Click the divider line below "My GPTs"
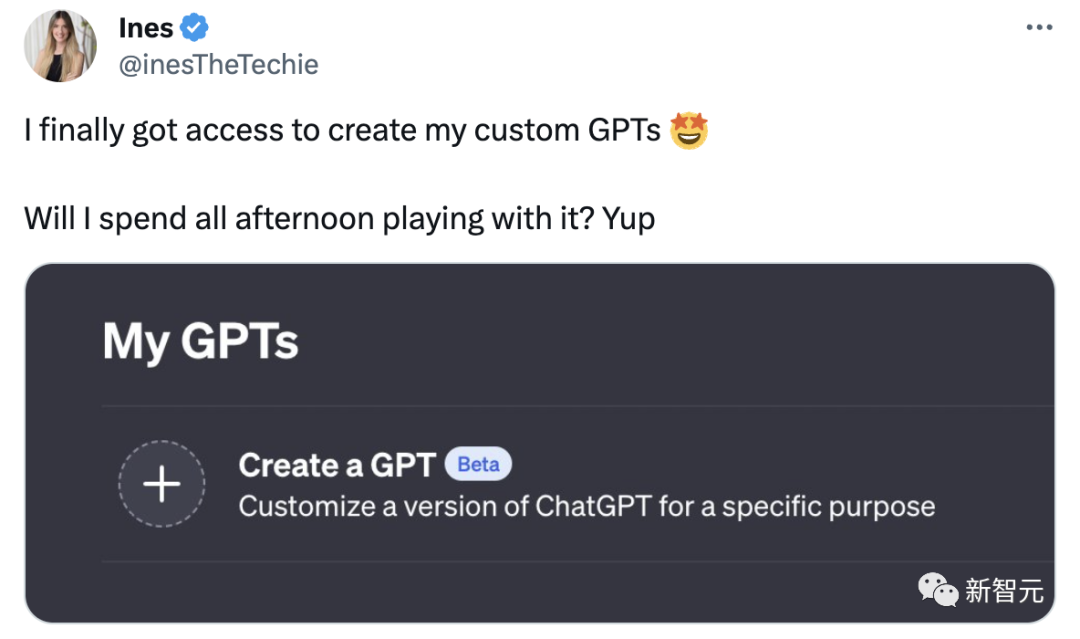The width and height of the screenshot is (1080, 639). tap(576, 406)
